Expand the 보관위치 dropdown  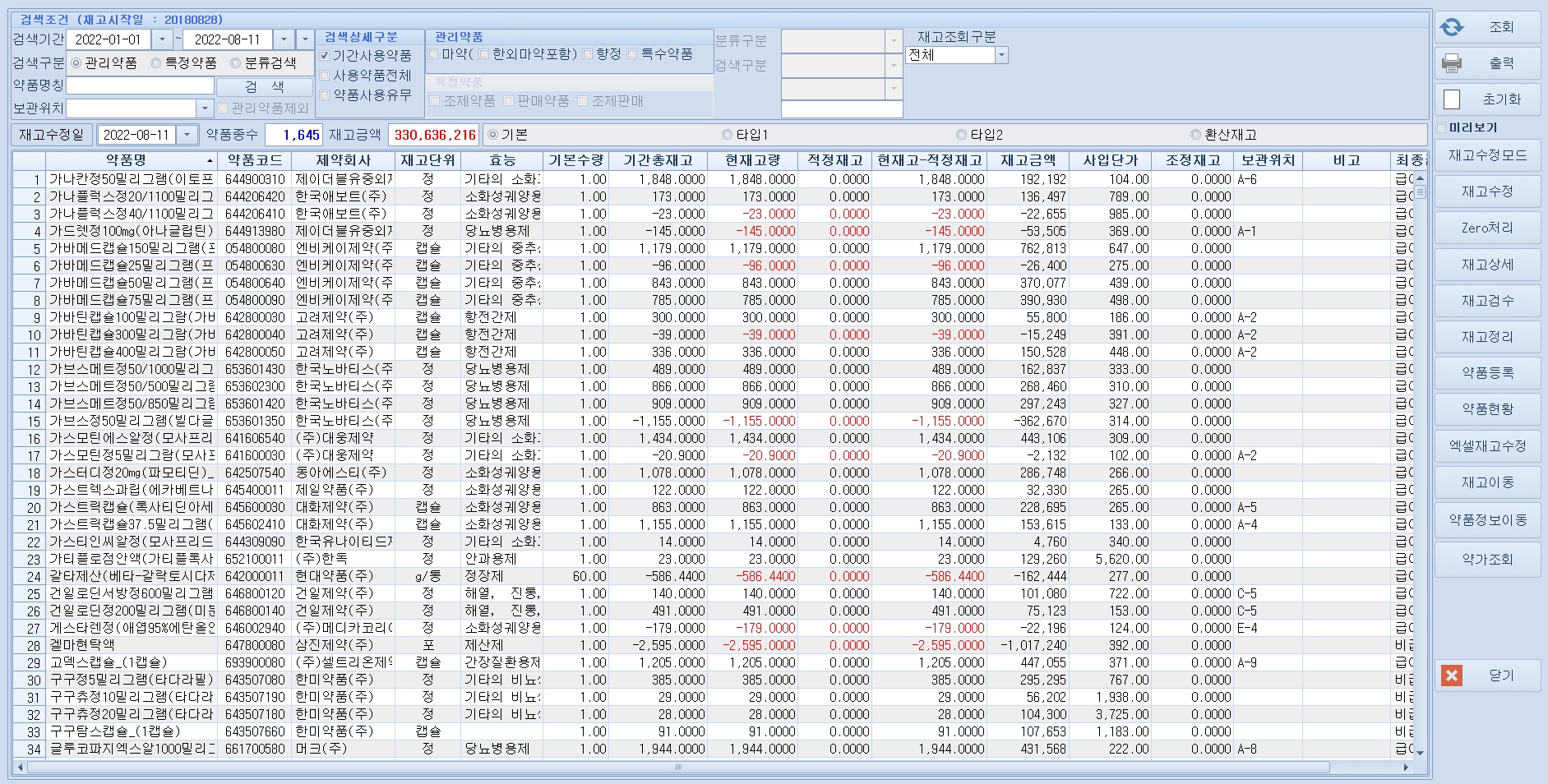[x=206, y=108]
